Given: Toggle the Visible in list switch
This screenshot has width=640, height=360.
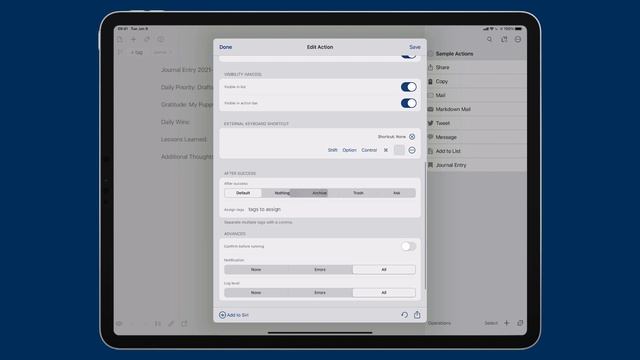Looking at the screenshot, I should [409, 87].
